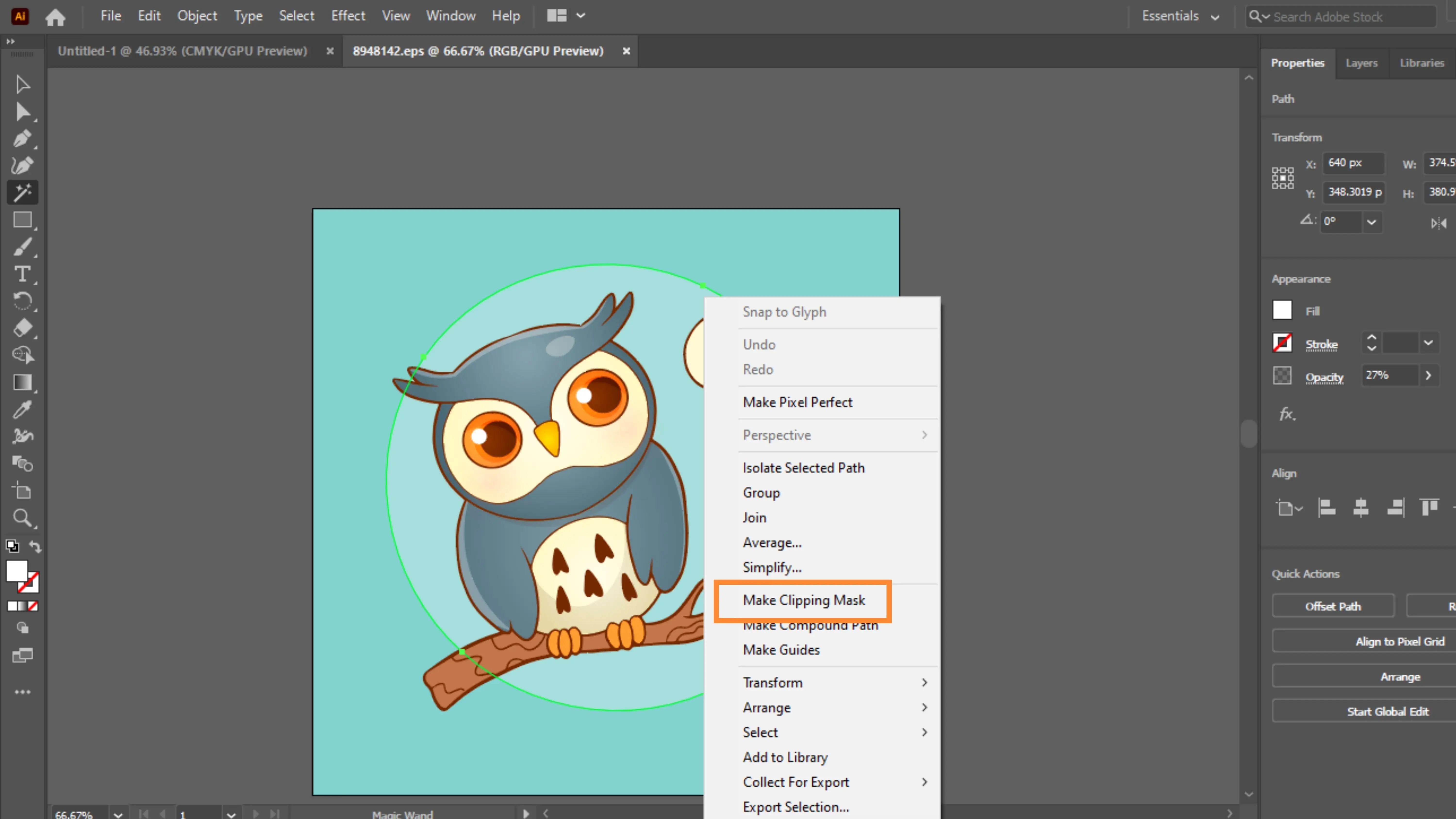Click the fx effects icon
Screen dimensions: 1456x819
[1287, 414]
